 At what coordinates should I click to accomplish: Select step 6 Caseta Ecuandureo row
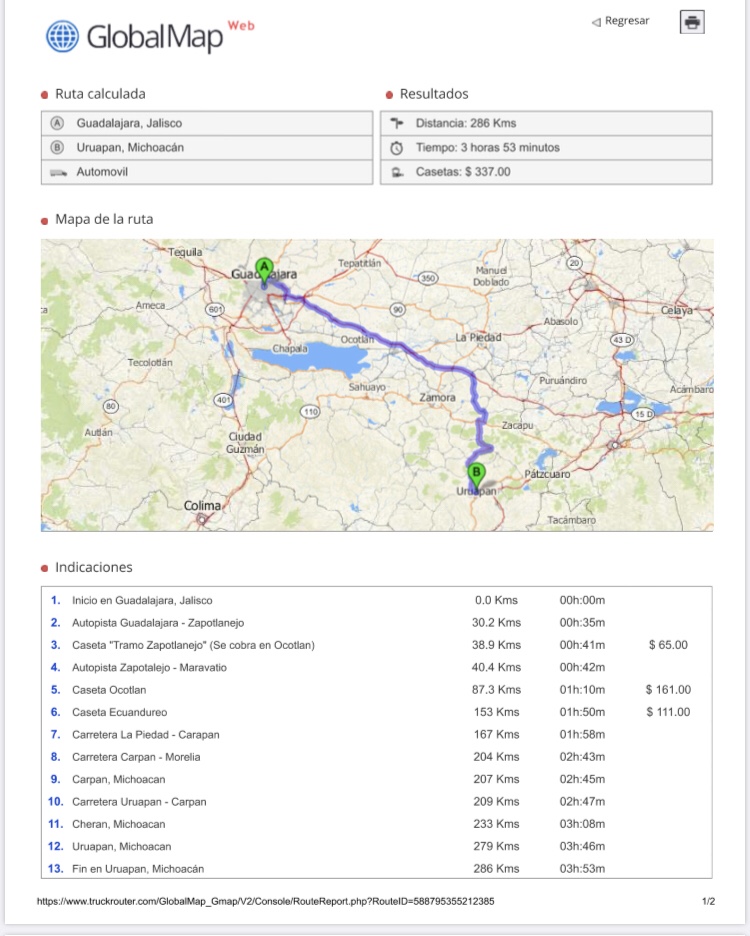tap(119, 712)
